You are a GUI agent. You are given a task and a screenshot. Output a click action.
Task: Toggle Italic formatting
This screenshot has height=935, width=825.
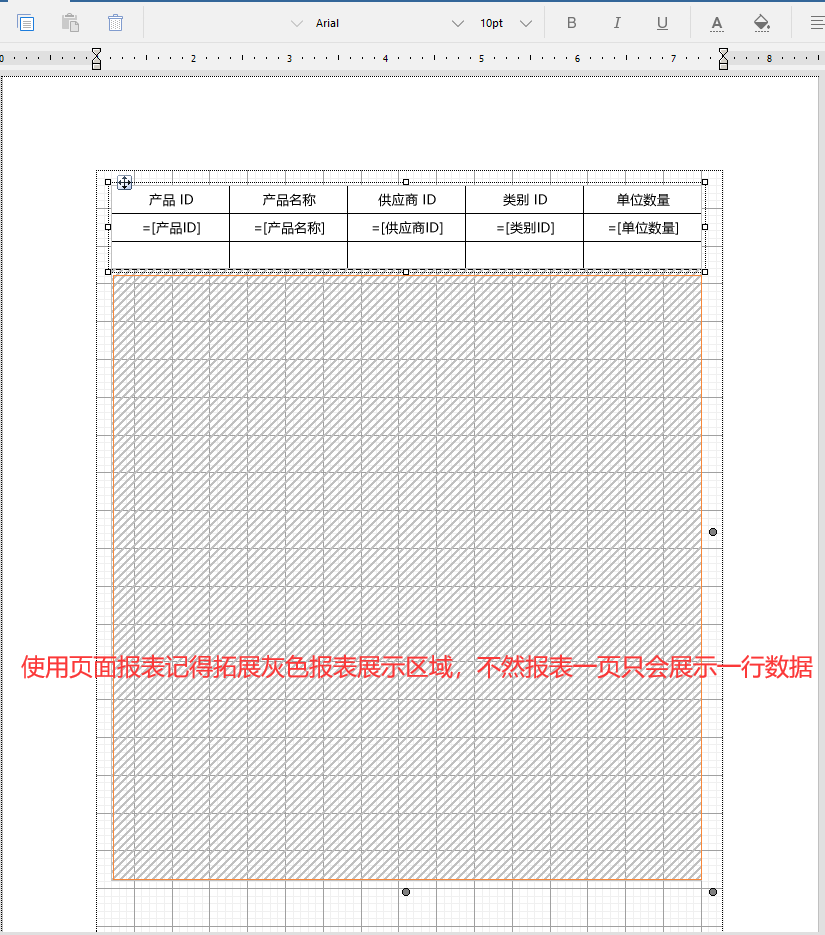617,23
